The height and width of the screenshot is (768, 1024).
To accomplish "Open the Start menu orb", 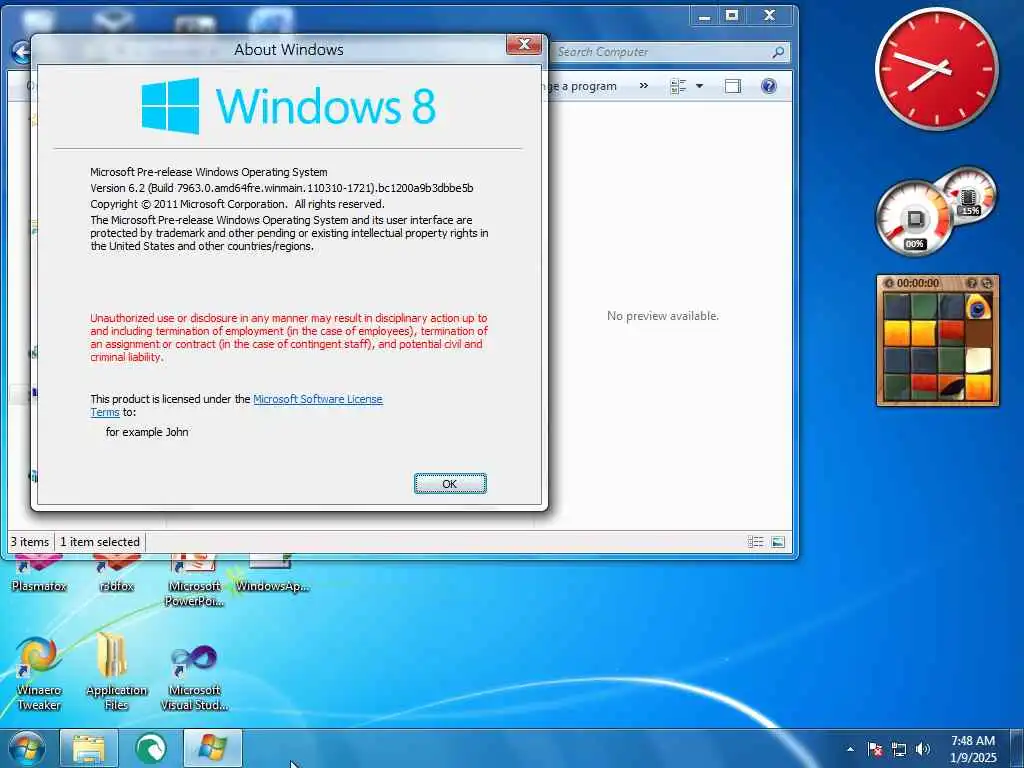I will tap(27, 748).
